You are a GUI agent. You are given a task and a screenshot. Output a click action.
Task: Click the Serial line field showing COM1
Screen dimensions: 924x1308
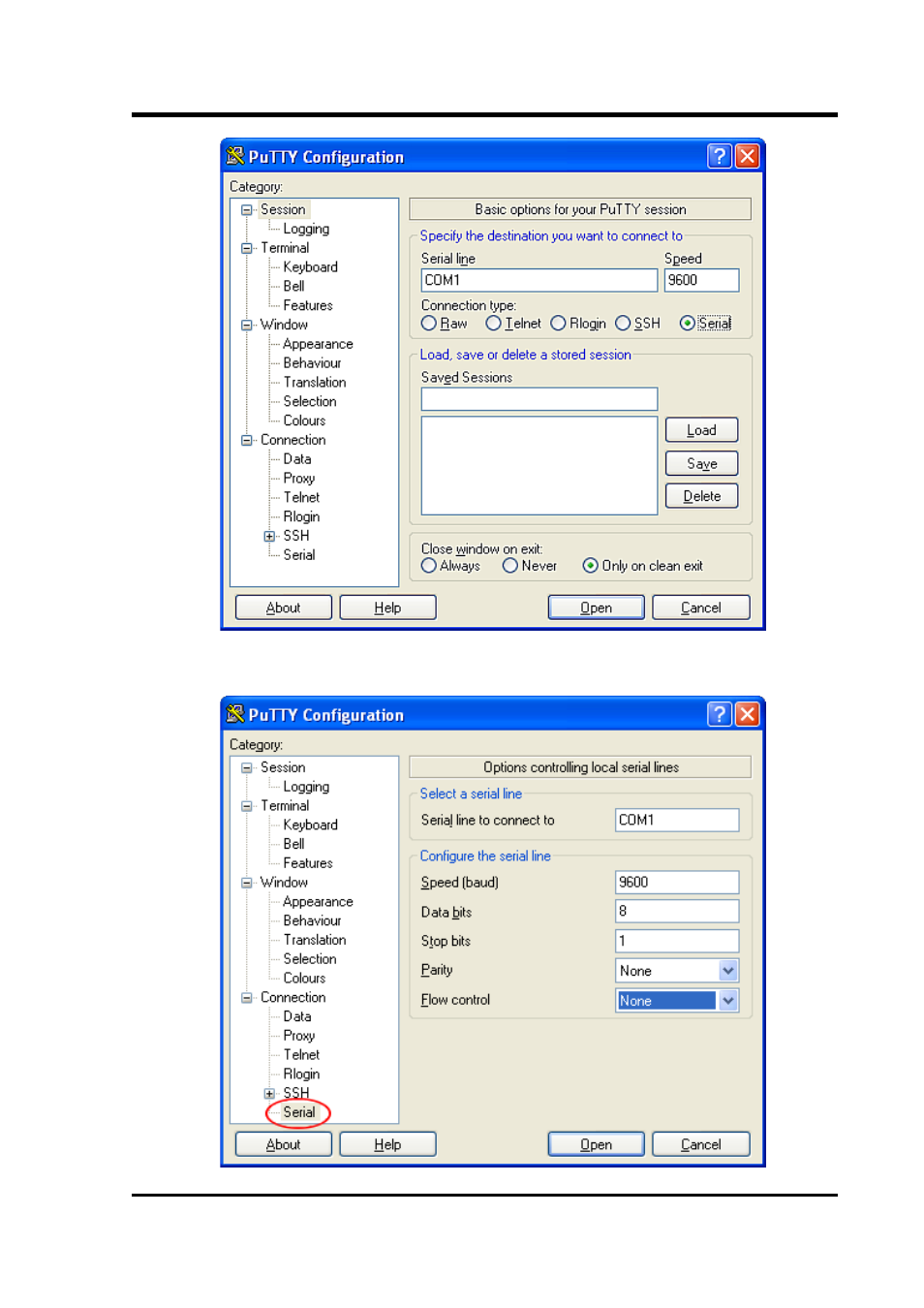539,280
